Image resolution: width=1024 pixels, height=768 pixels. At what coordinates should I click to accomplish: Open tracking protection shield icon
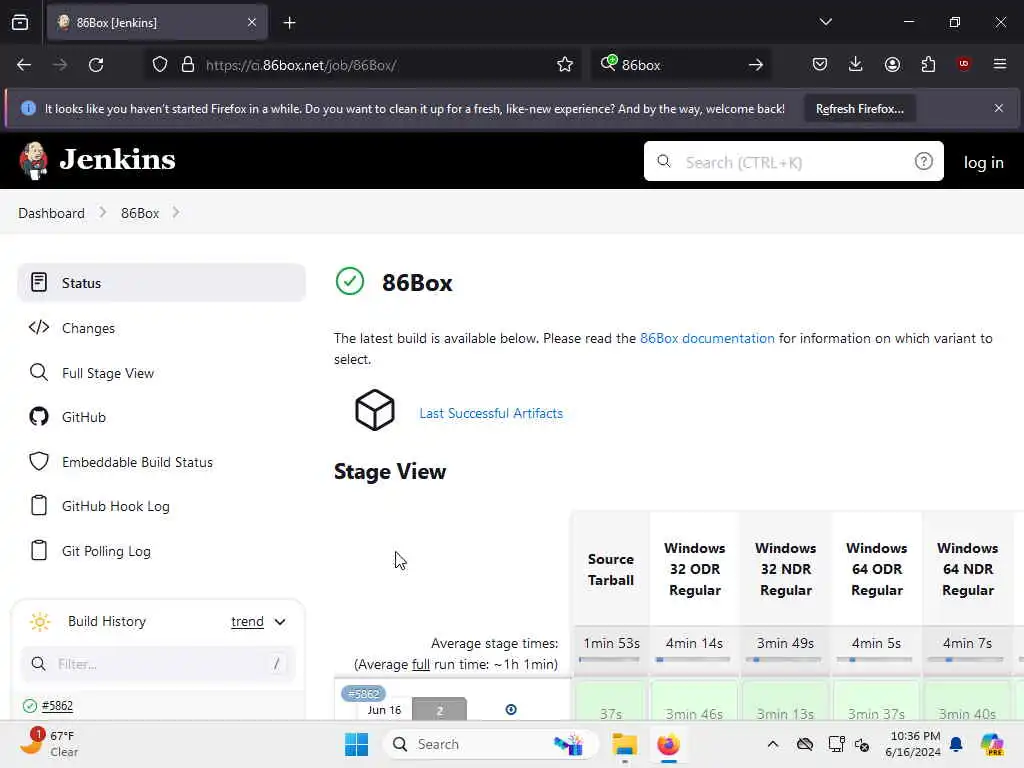click(160, 65)
